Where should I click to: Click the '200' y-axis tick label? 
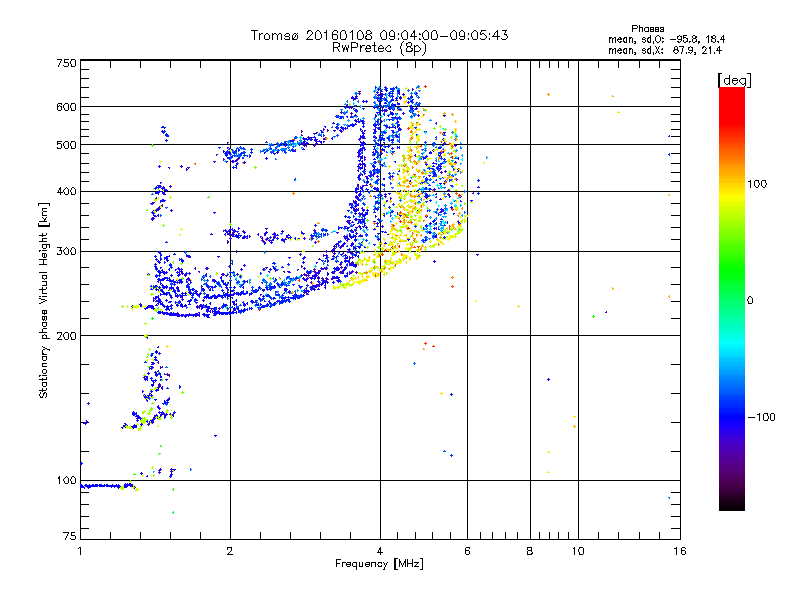(x=66, y=336)
